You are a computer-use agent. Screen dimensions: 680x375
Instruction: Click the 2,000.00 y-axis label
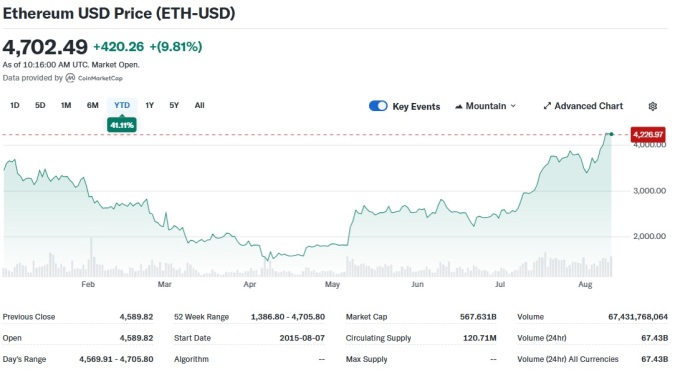[649, 236]
